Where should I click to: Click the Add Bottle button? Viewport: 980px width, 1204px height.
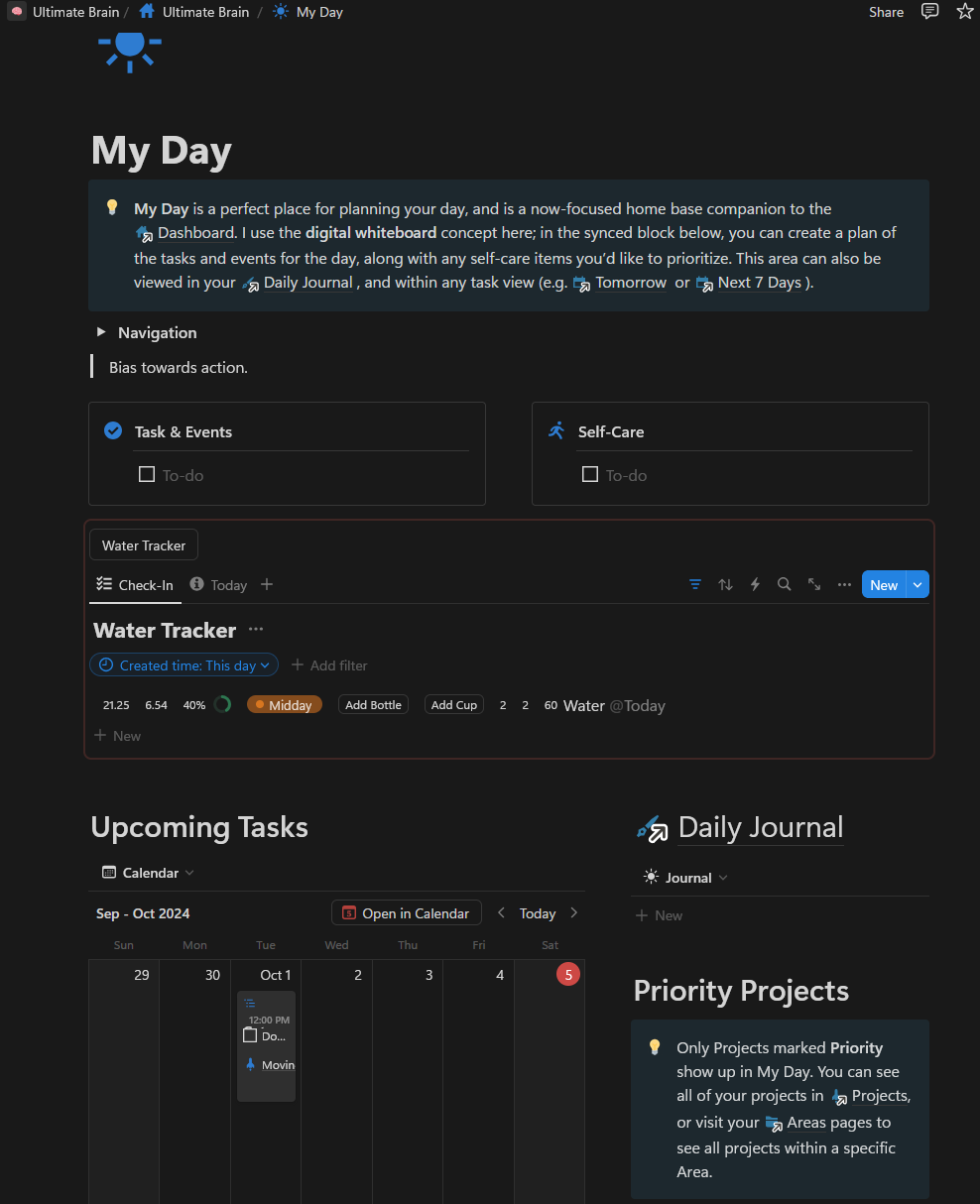pos(373,705)
